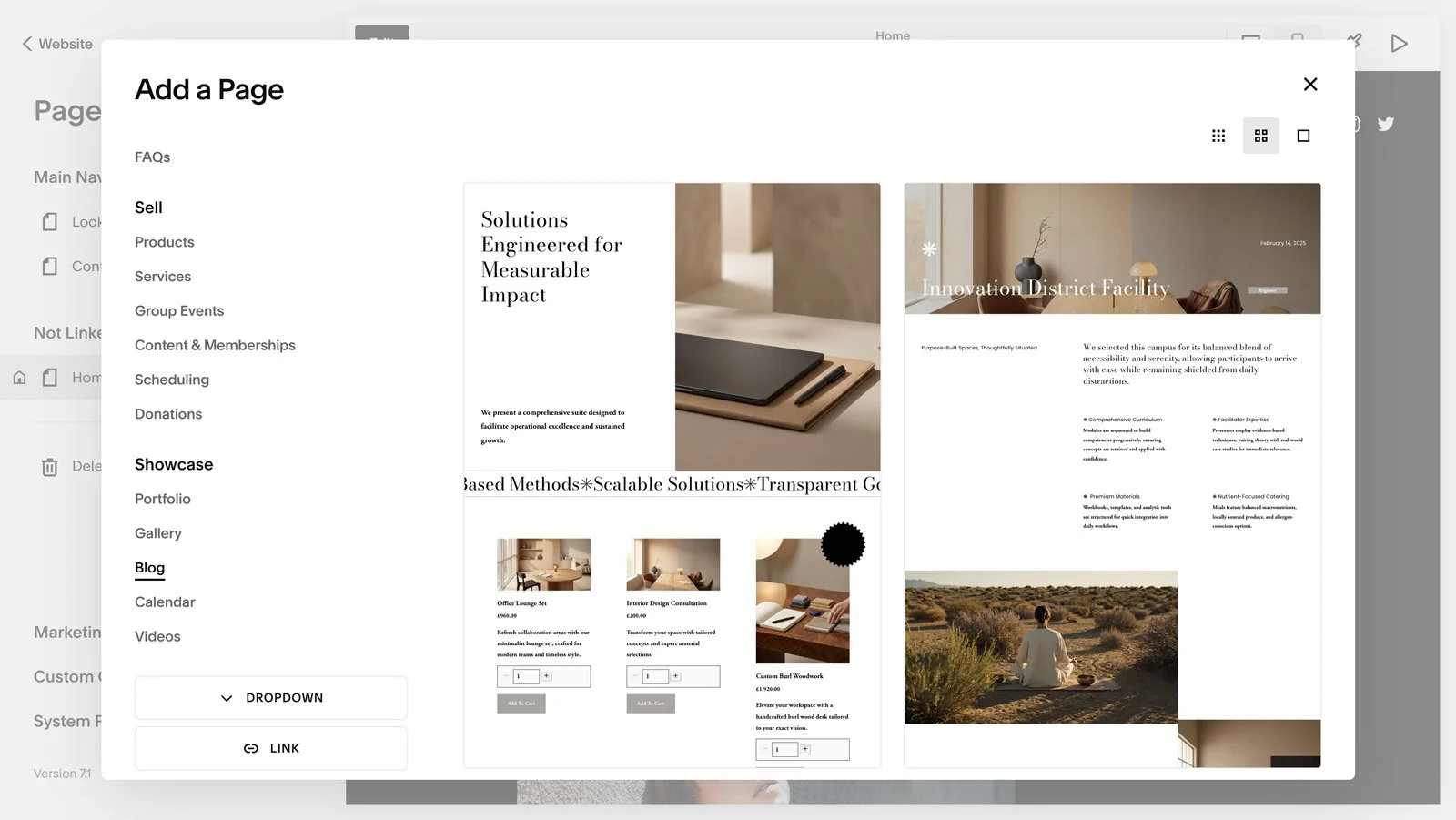Click the play preview icon at top right

click(x=1399, y=43)
